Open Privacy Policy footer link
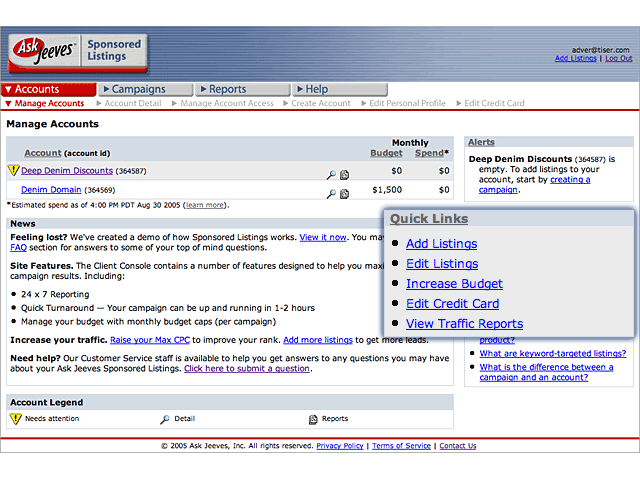Screen dimensions: 640x480 [x=340, y=446]
